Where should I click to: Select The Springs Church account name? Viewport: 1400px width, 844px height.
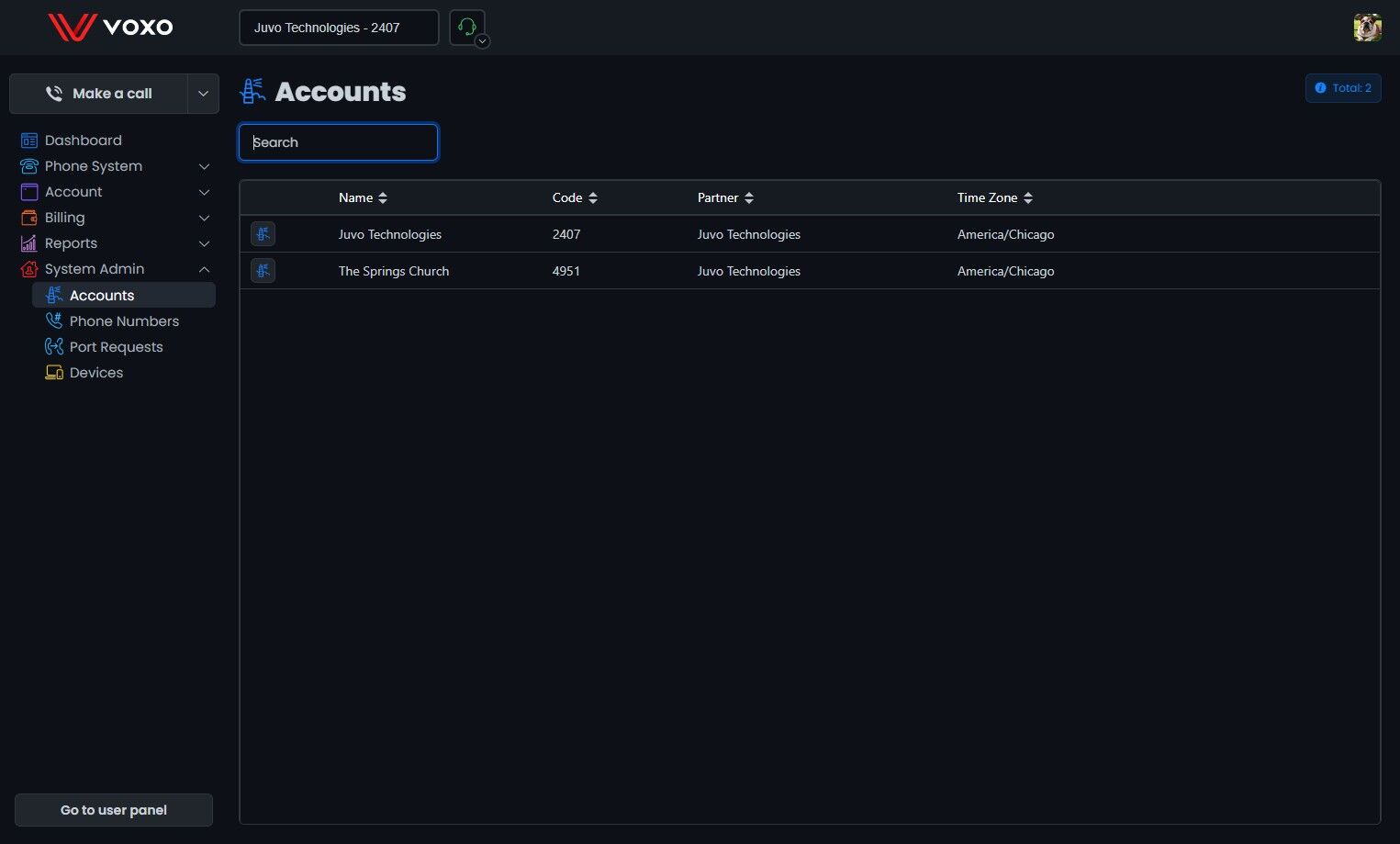click(x=394, y=271)
